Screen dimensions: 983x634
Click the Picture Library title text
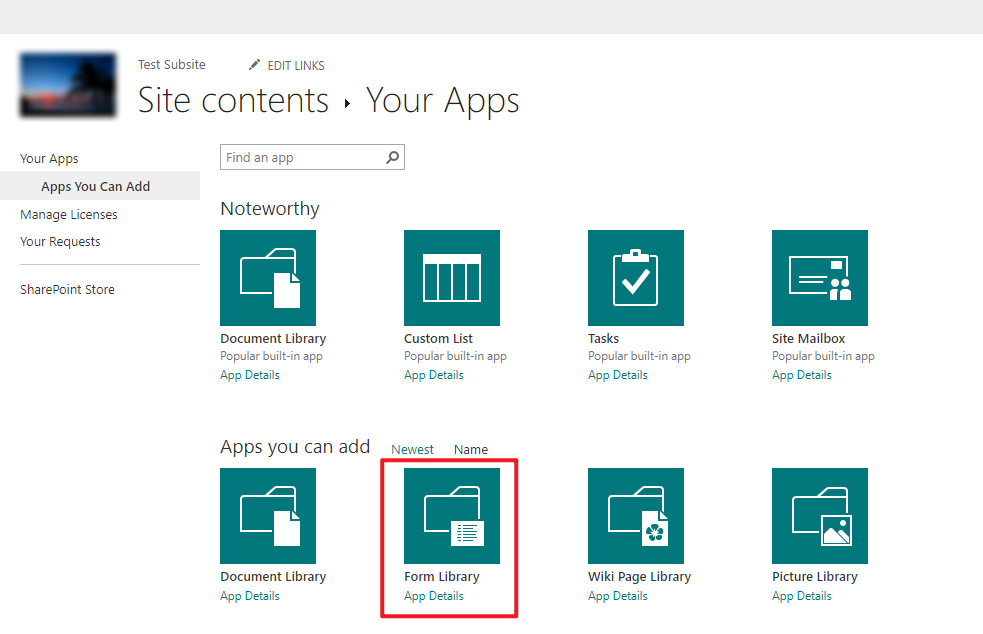814,577
